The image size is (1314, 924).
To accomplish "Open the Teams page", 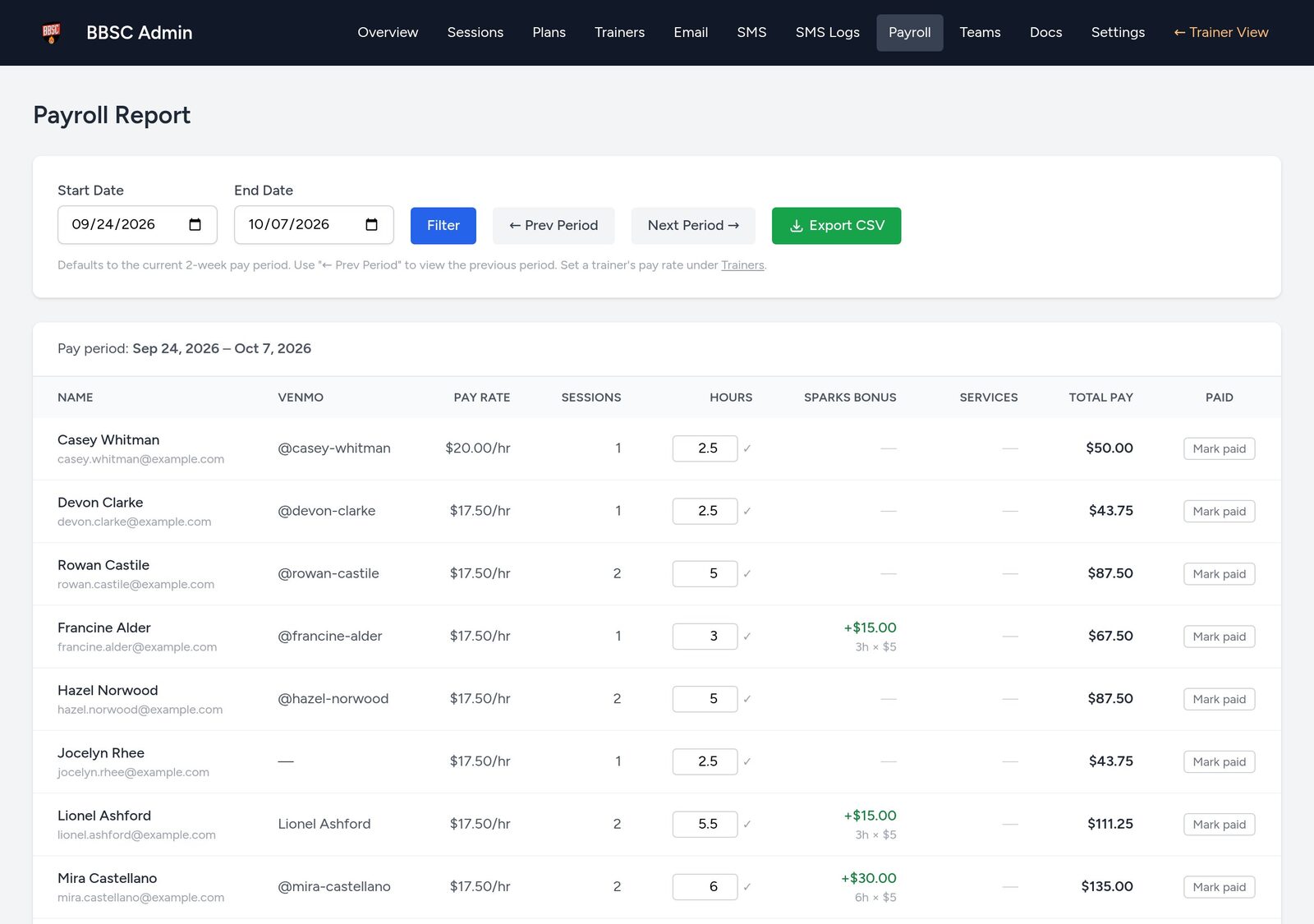I will [980, 33].
